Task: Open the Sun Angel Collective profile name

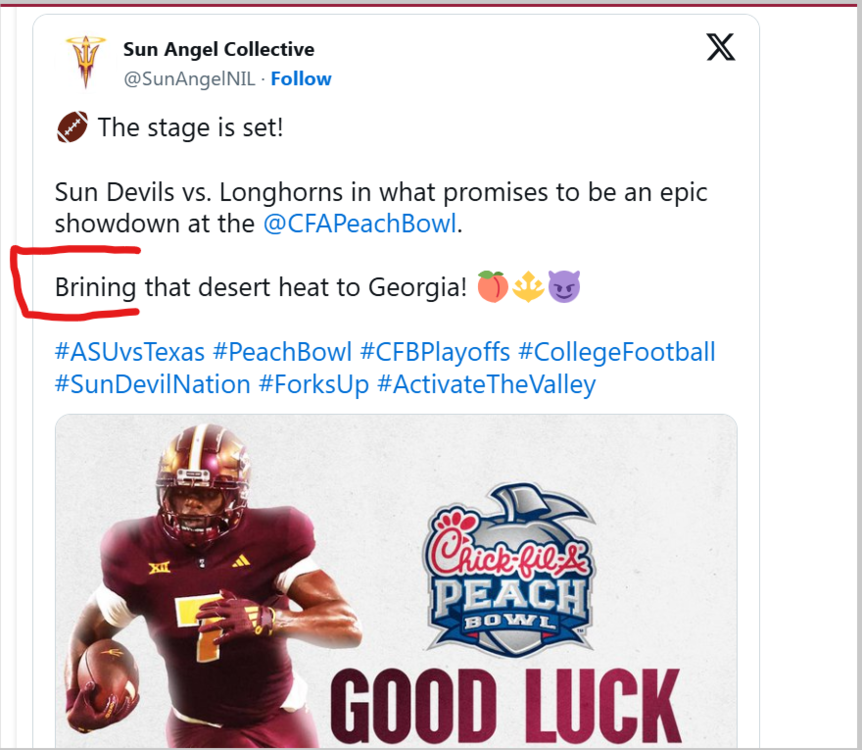Action: (x=218, y=49)
